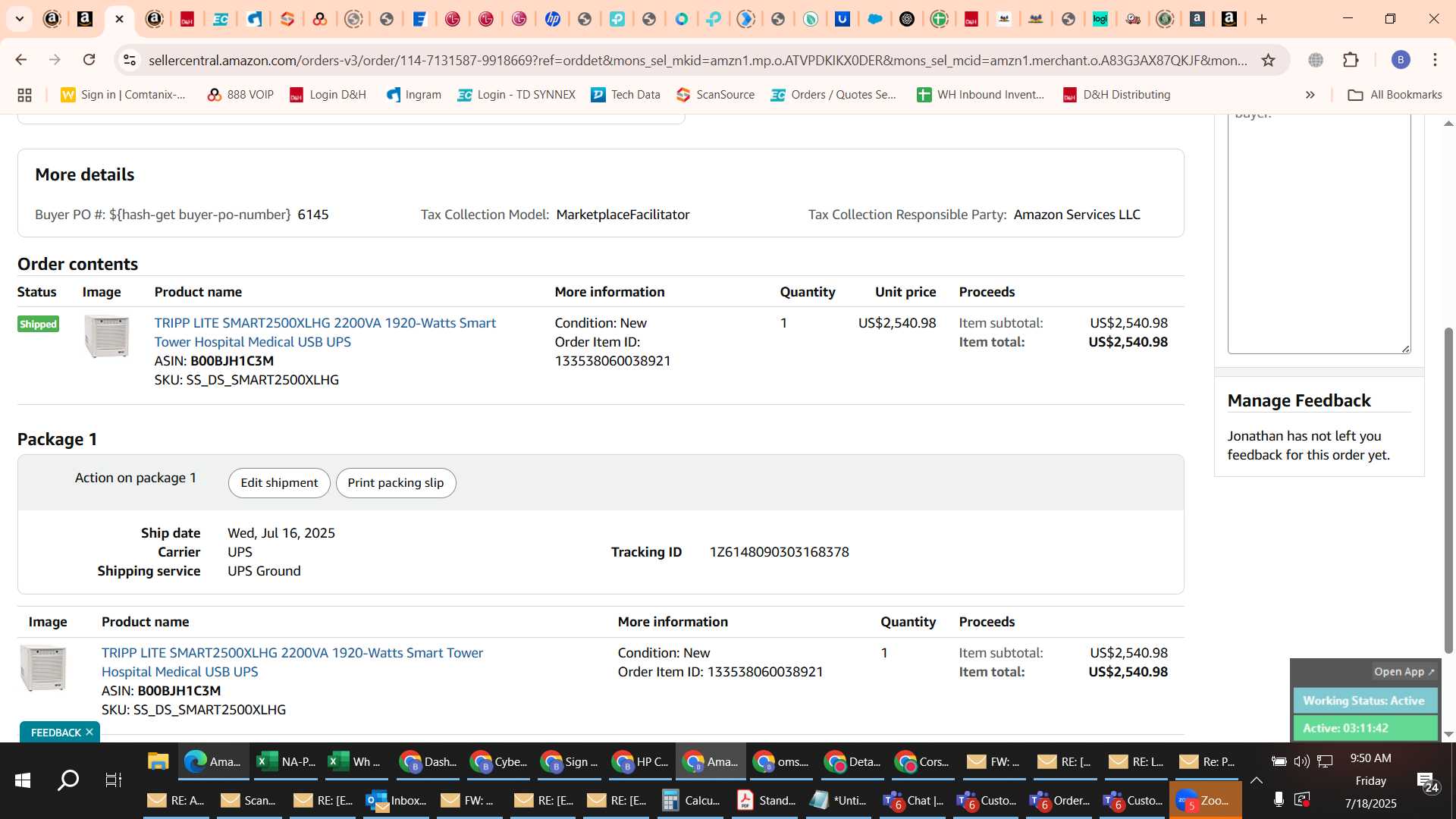The image size is (1456, 819).
Task: Open ScanSource bookmark
Action: point(716,95)
